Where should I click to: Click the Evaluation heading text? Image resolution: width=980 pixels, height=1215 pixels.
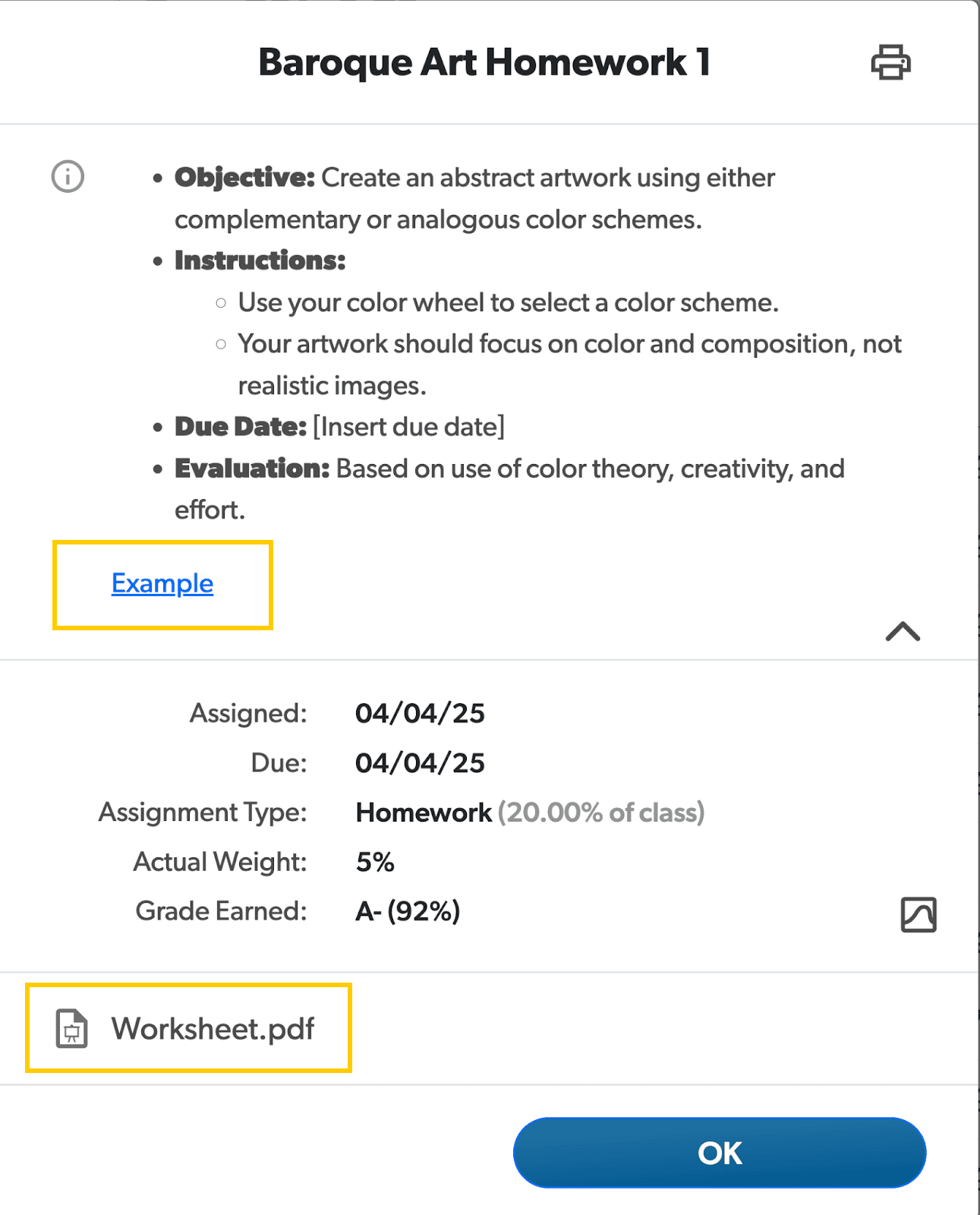click(x=252, y=469)
